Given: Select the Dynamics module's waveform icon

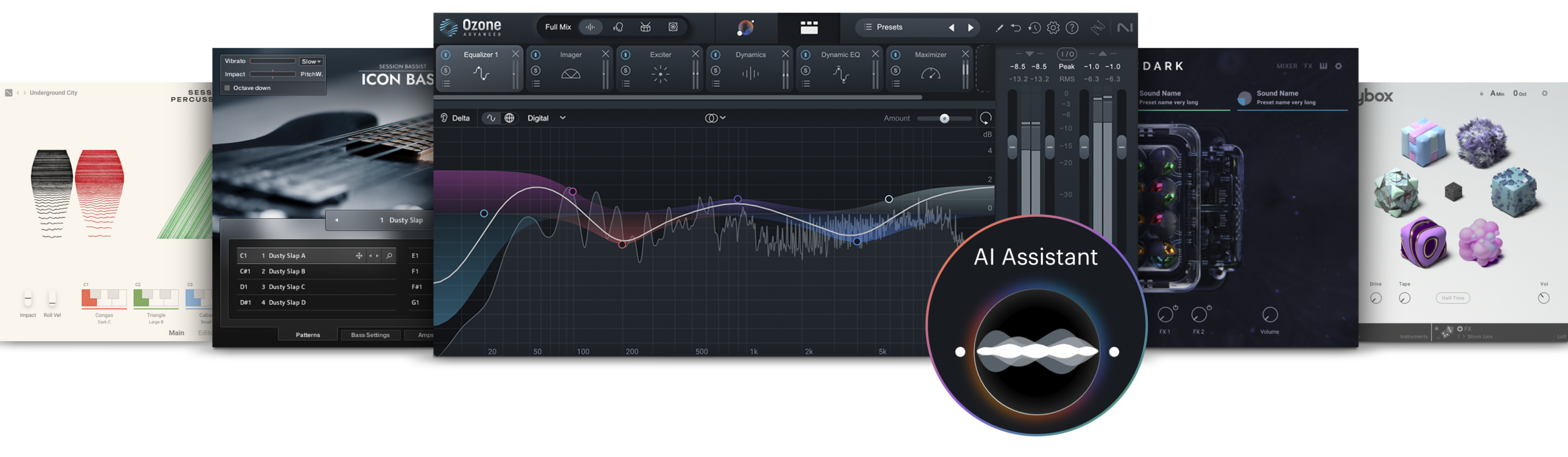Looking at the screenshot, I should point(751,74).
